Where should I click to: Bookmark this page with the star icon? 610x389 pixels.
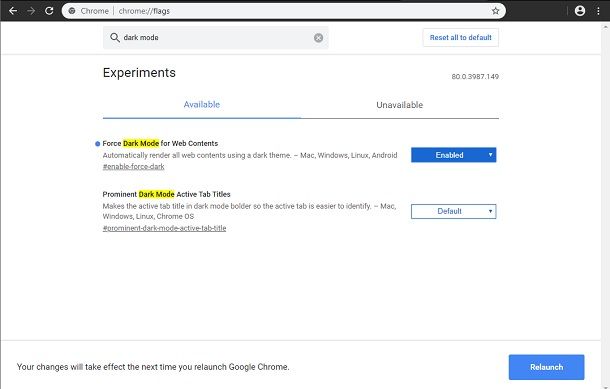point(495,11)
